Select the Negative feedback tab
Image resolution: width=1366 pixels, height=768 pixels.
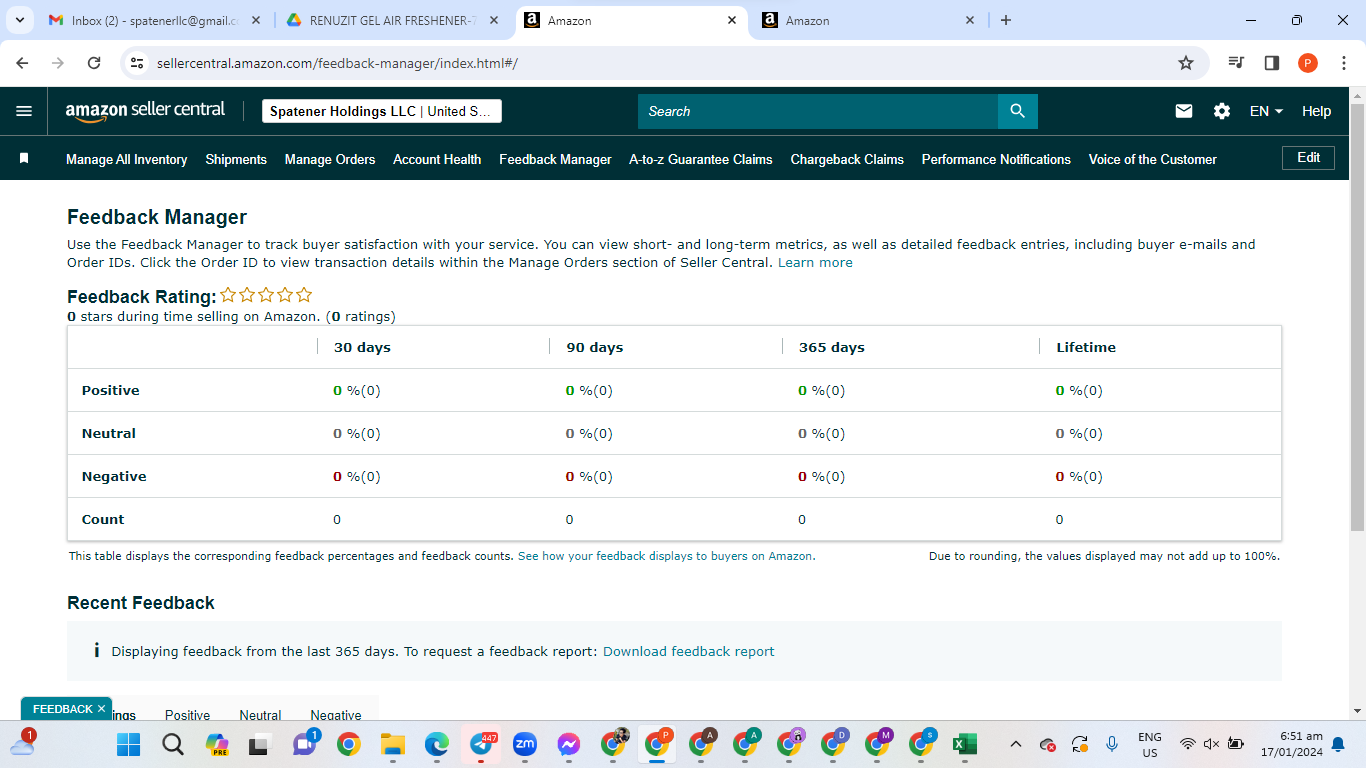pyautogui.click(x=336, y=715)
